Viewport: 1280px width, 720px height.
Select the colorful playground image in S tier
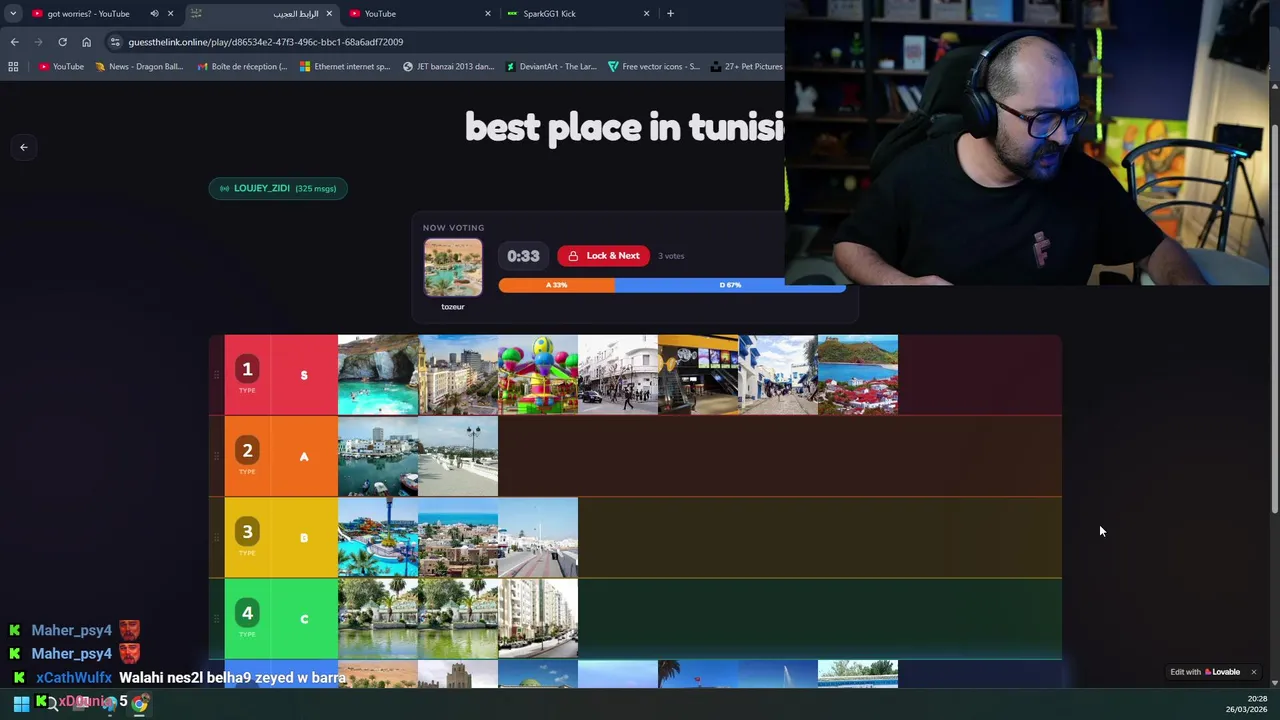(x=538, y=375)
